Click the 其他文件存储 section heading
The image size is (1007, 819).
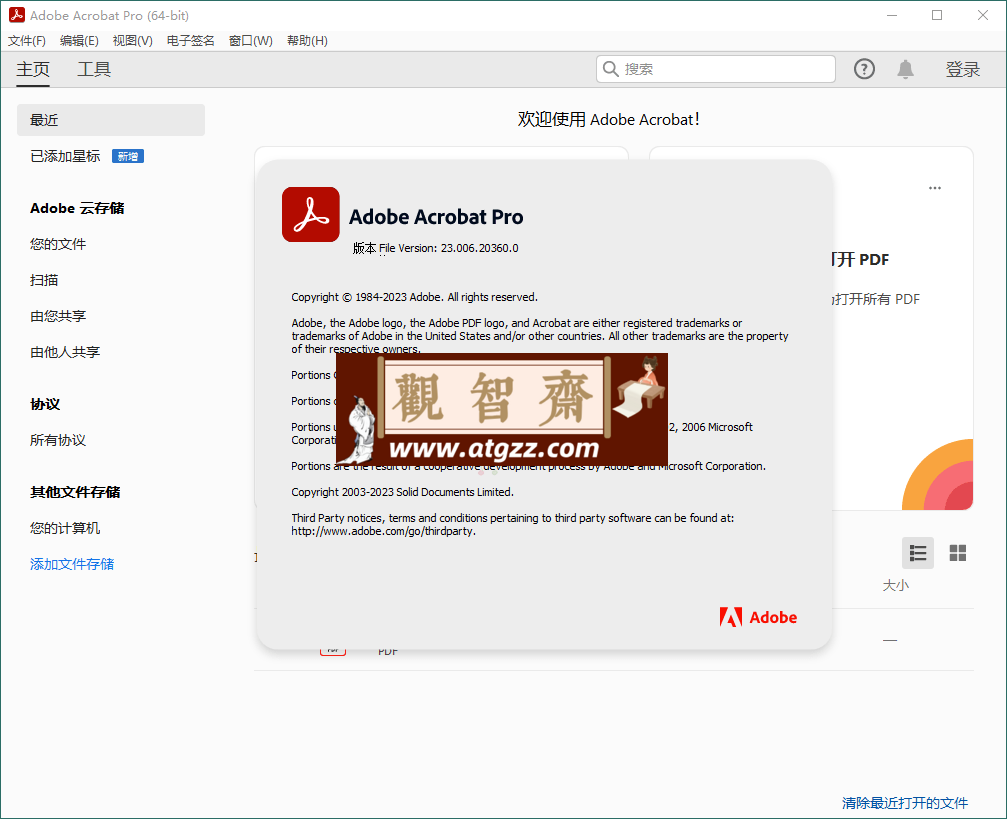point(75,492)
